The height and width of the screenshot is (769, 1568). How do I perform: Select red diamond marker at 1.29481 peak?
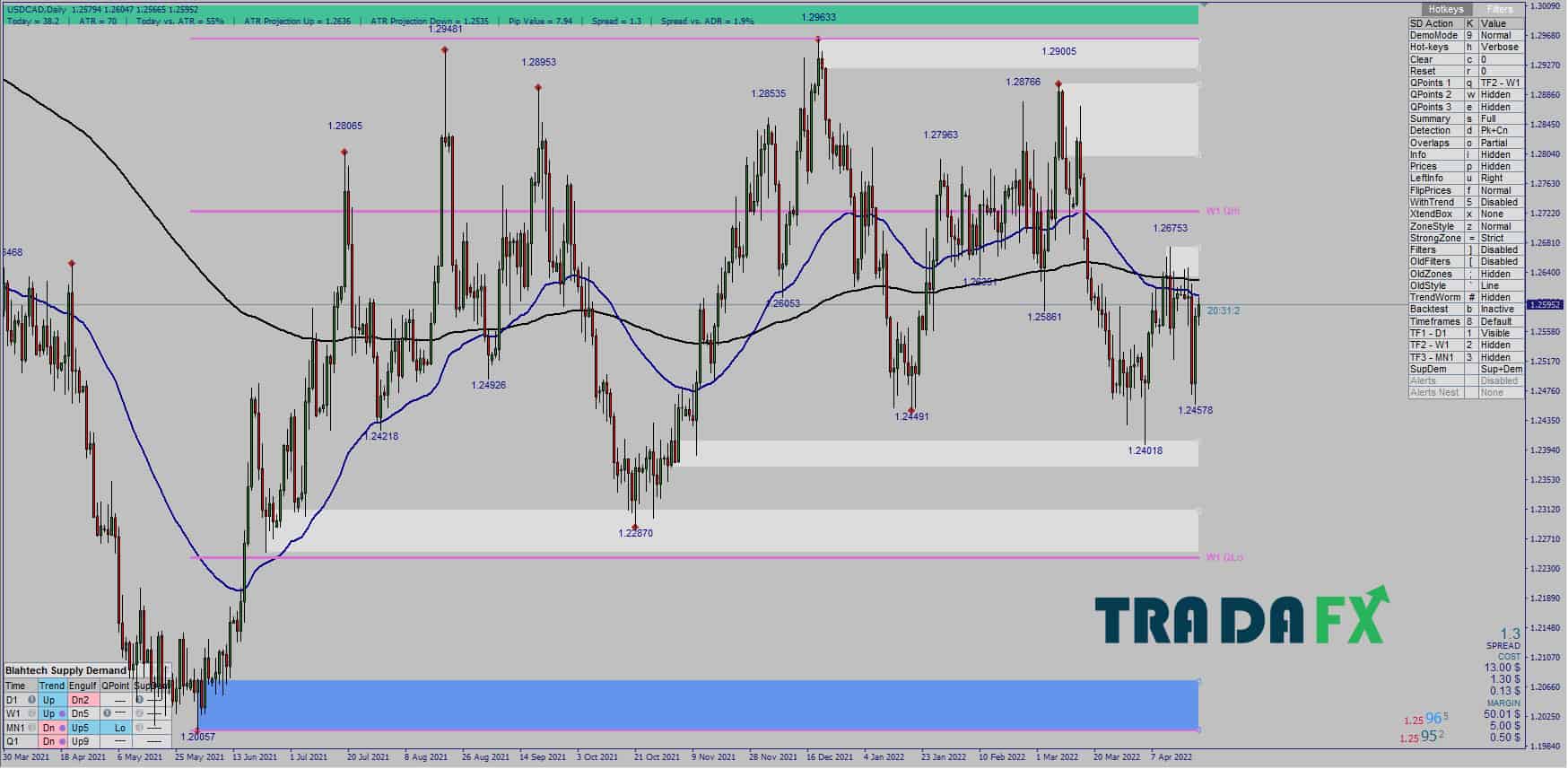tap(445, 49)
